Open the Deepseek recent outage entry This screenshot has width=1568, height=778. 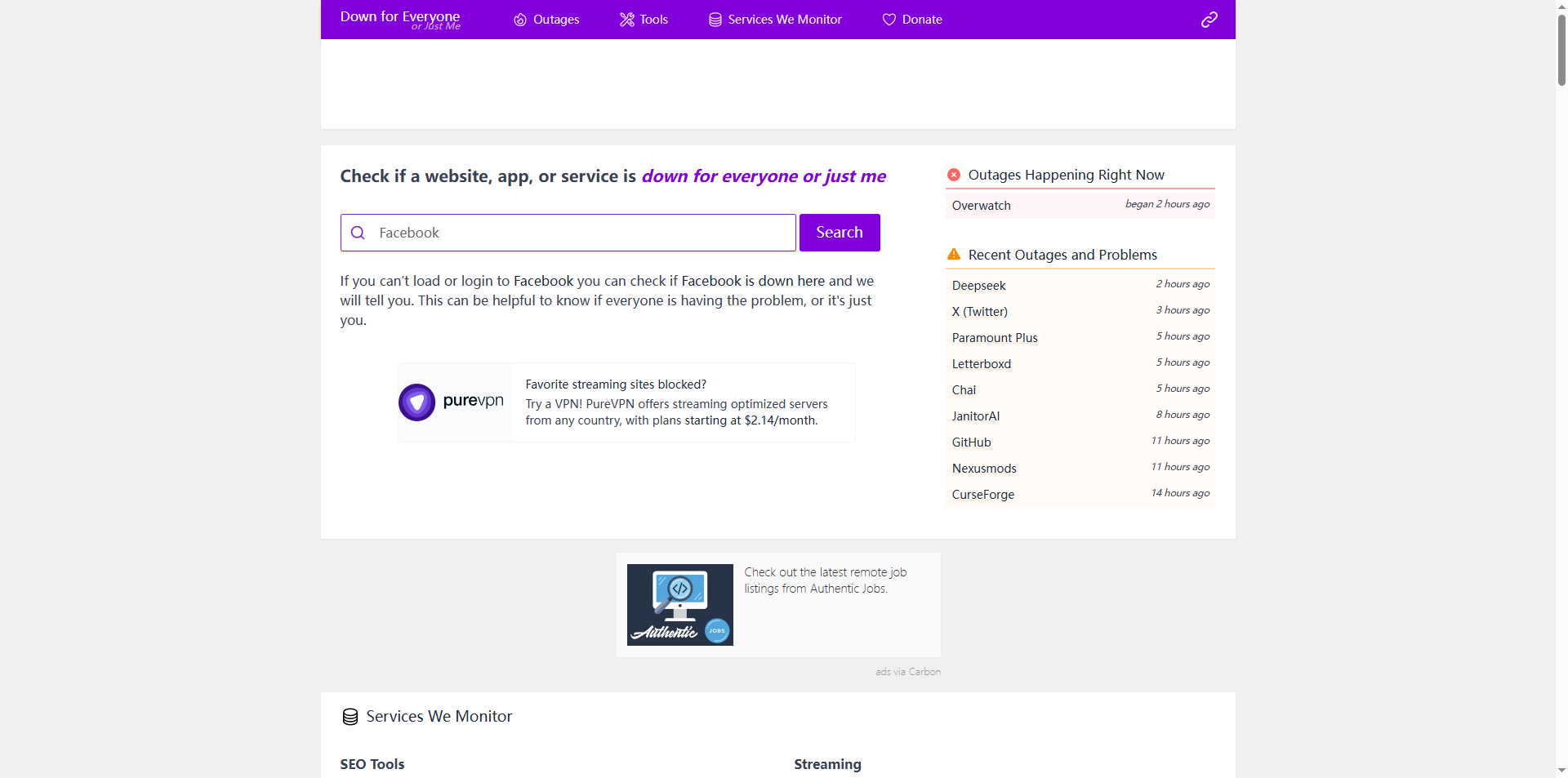click(978, 286)
